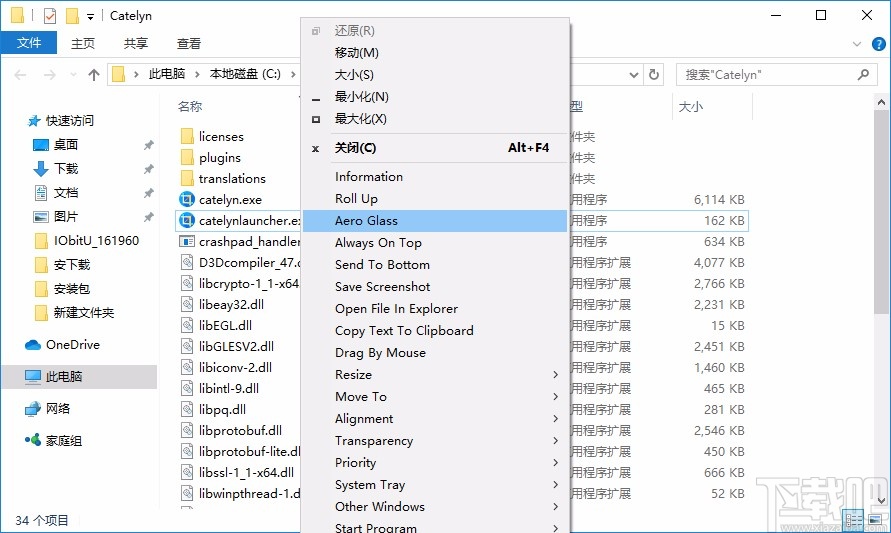Click the libEGL.dll file icon
The image size is (891, 533).
coord(187,326)
